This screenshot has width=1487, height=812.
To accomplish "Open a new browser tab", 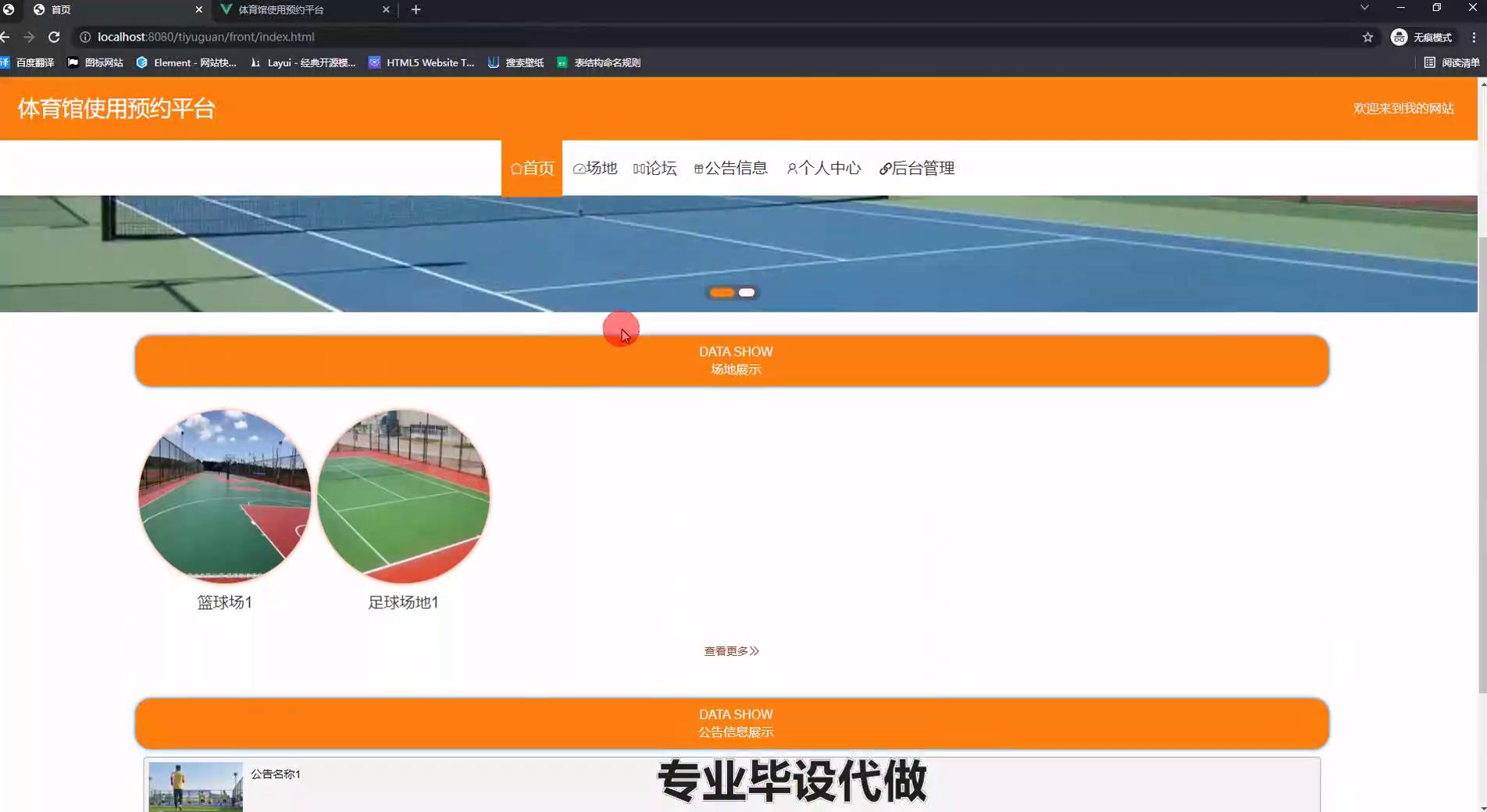I will pos(415,9).
